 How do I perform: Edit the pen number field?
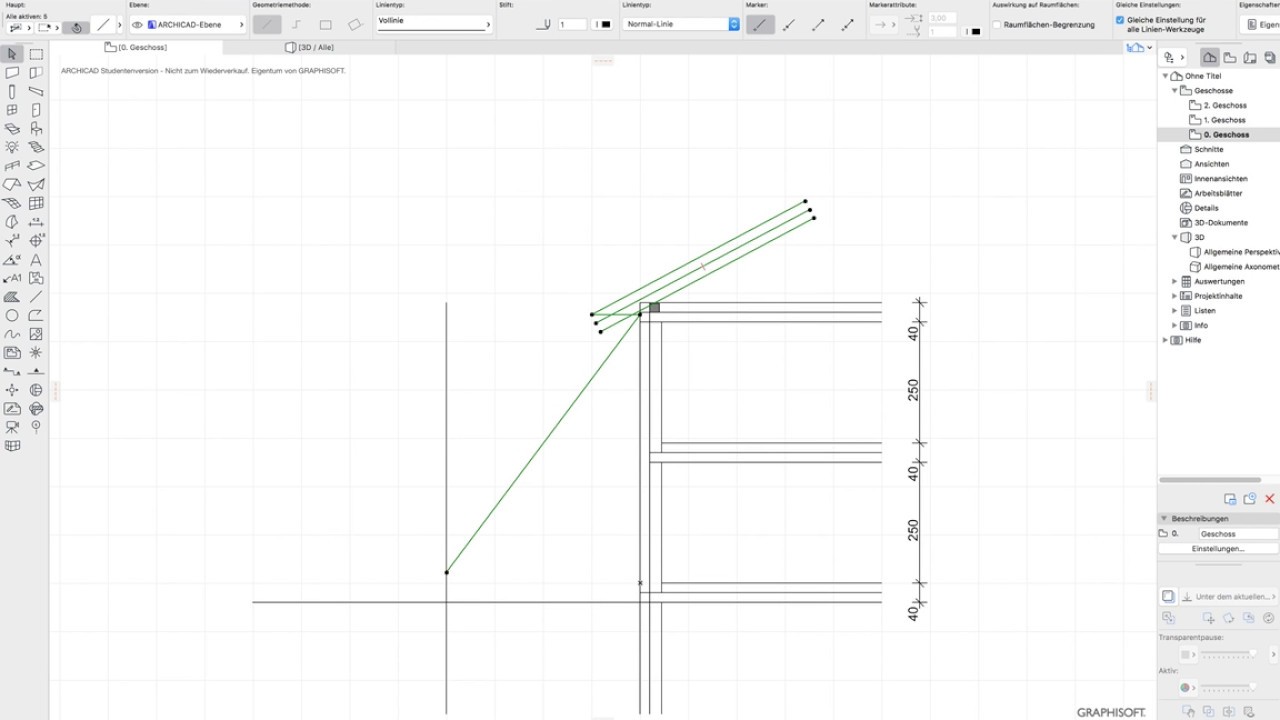click(572, 25)
